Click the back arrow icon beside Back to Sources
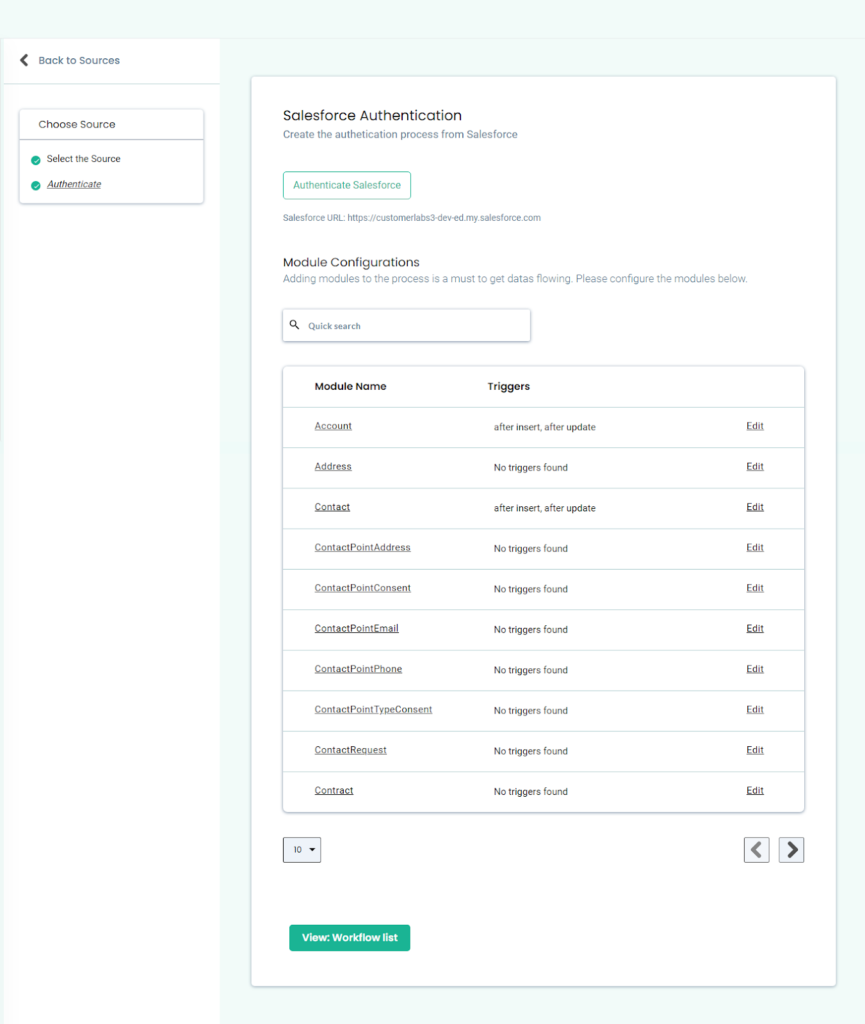The width and height of the screenshot is (865, 1024). tap(24, 60)
